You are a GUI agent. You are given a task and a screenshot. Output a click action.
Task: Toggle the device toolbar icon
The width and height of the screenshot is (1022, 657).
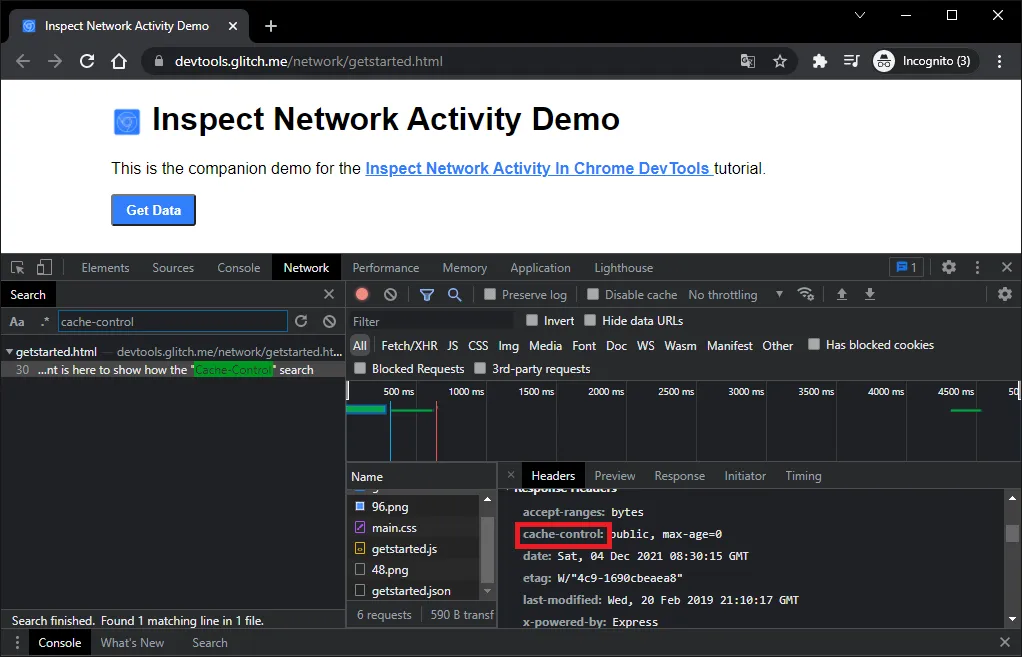pos(44,267)
